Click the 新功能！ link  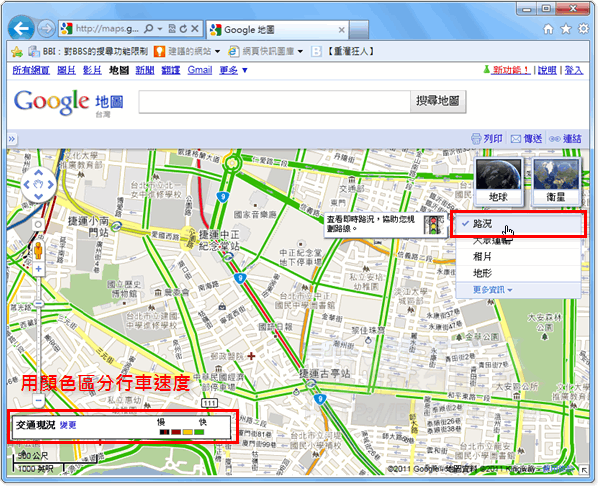510,70
